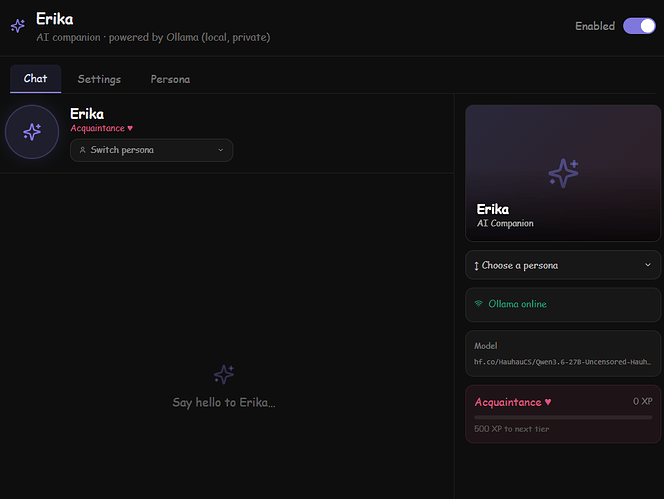The width and height of the screenshot is (664, 499).
Task: Click the Erika title at top of page
Action: tap(55, 19)
